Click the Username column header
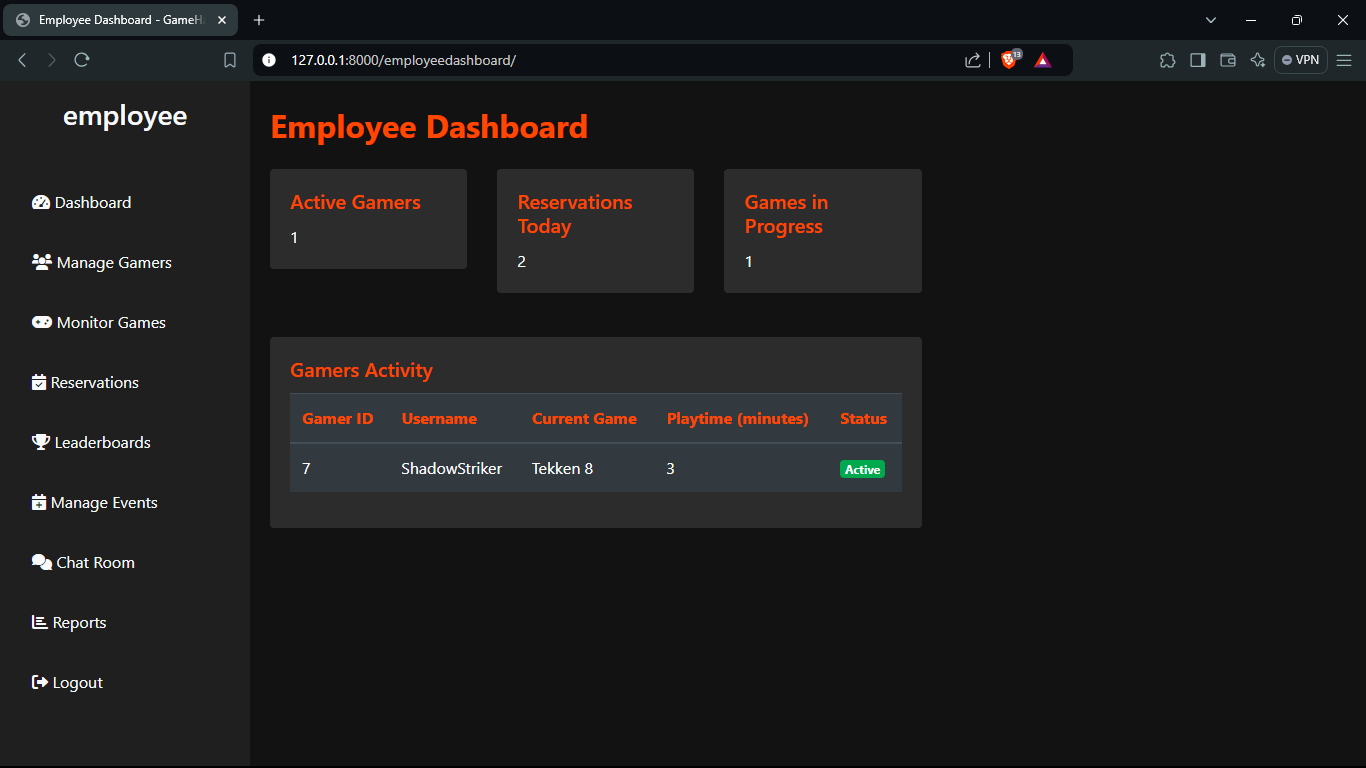 [x=439, y=419]
